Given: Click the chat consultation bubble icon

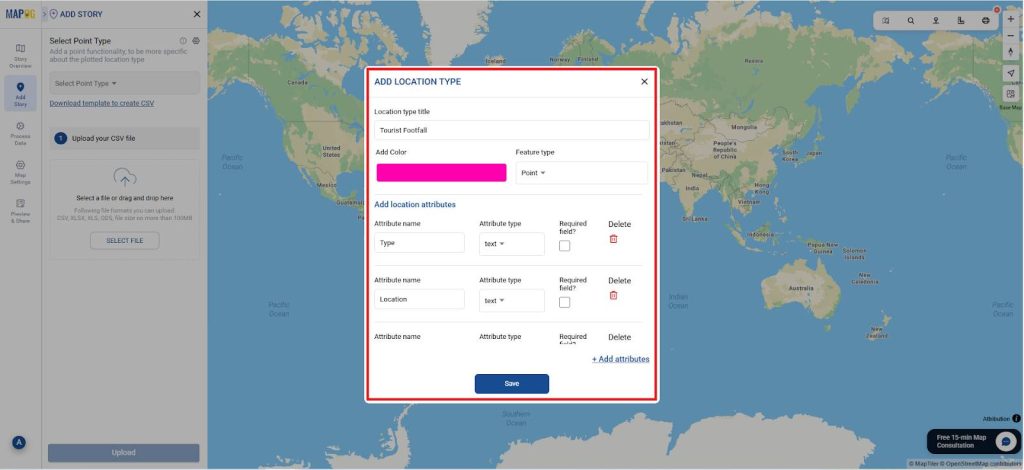Looking at the screenshot, I should tap(1006, 441).
